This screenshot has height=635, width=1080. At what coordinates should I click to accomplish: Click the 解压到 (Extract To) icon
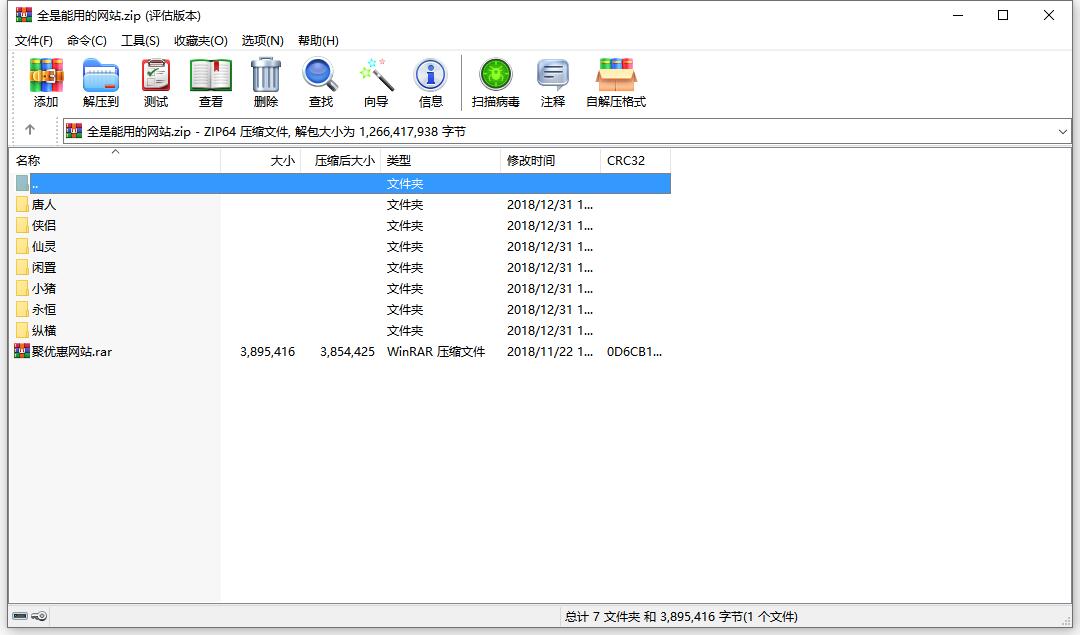100,82
